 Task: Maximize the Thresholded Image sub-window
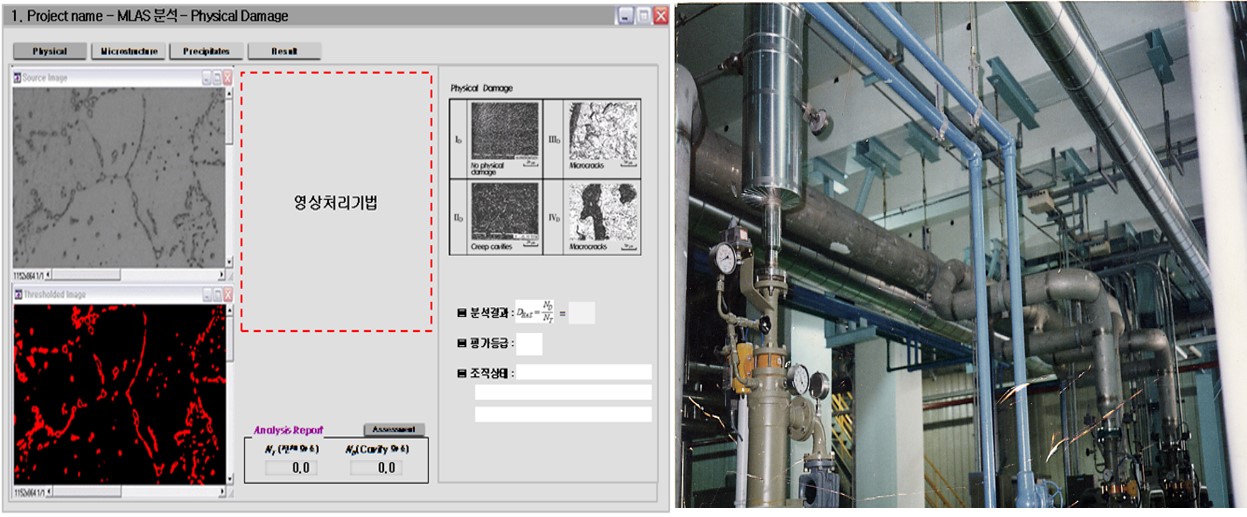click(217, 295)
